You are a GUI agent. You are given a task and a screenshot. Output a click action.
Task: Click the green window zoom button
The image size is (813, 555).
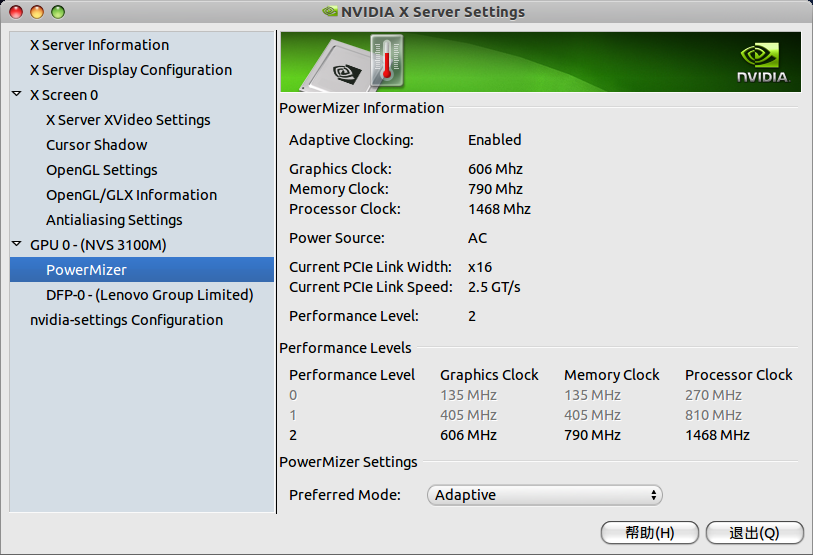click(58, 11)
